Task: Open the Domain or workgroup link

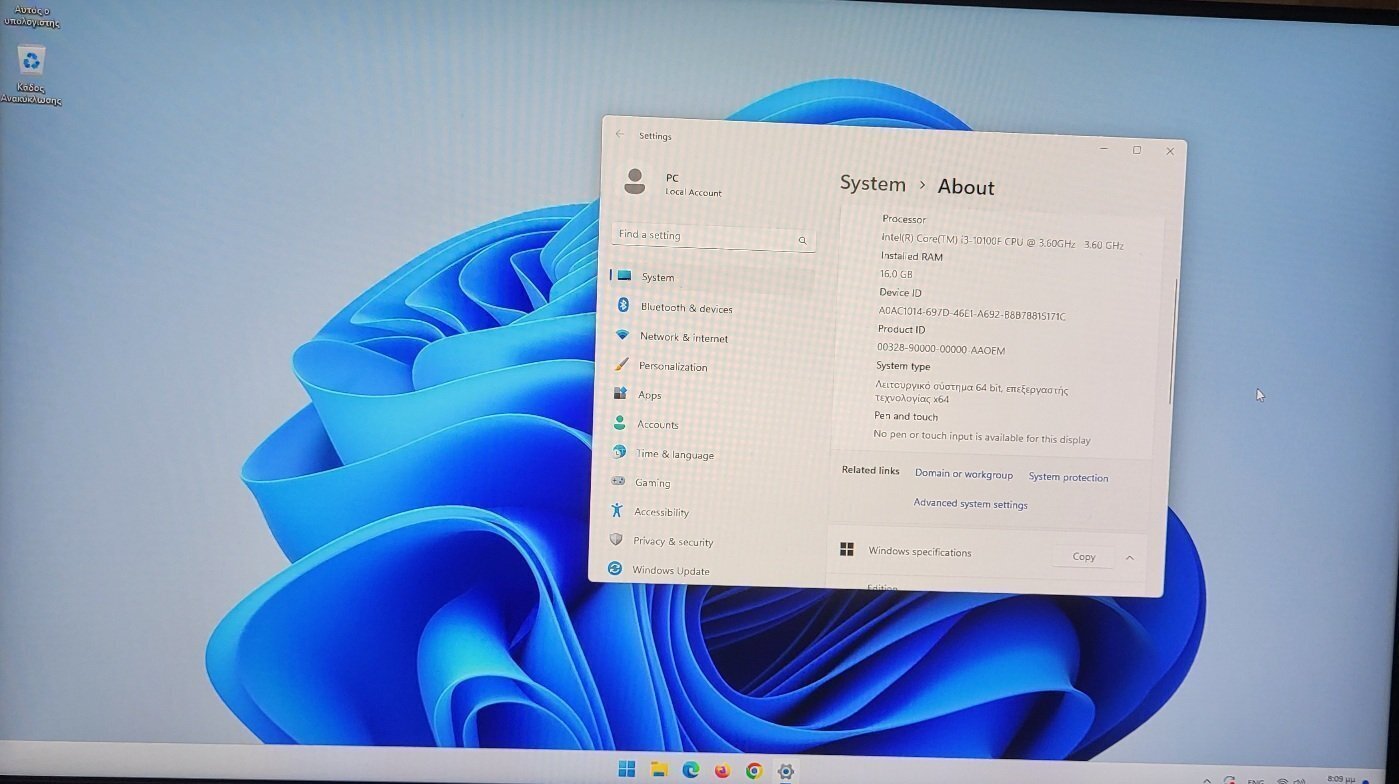Action: 963,474
